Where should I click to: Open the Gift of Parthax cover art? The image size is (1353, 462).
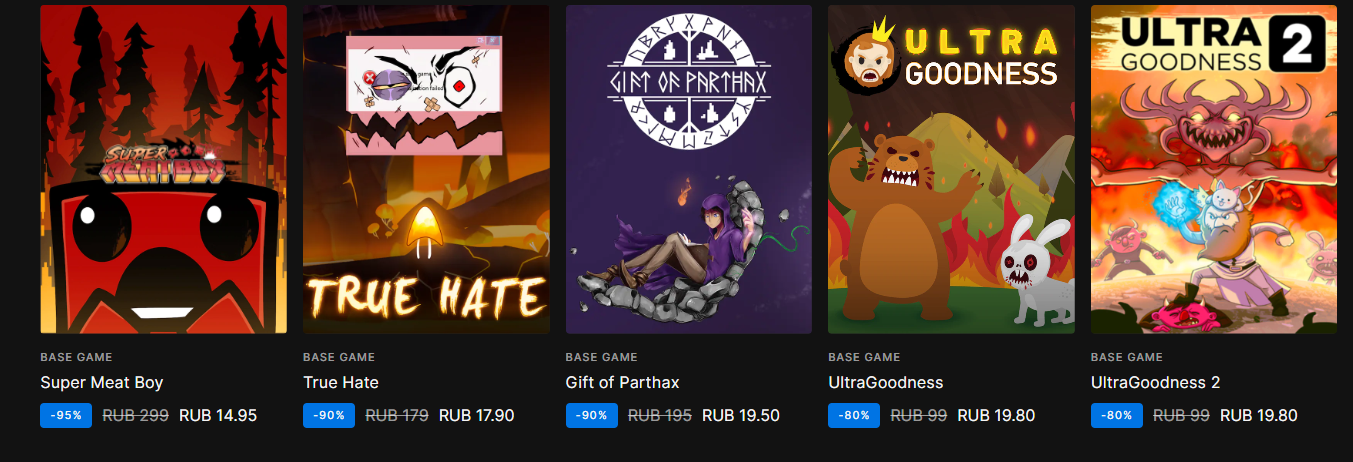click(x=689, y=169)
